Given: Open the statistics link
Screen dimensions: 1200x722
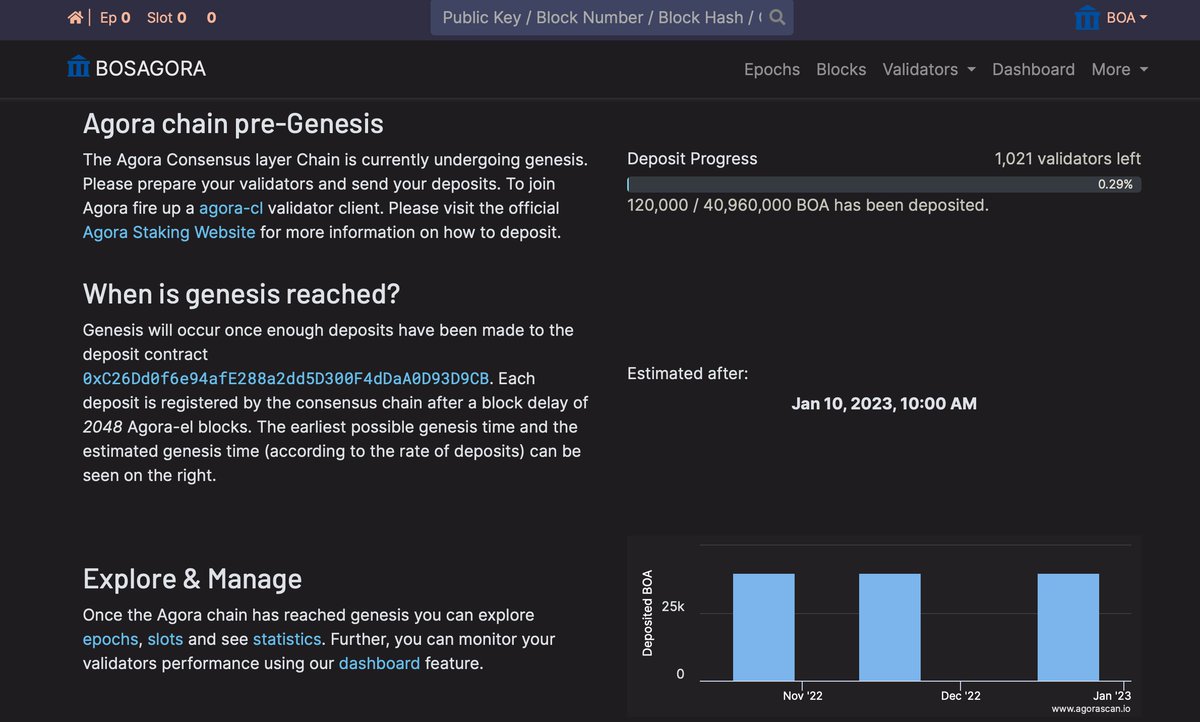Looking at the screenshot, I should point(287,639).
